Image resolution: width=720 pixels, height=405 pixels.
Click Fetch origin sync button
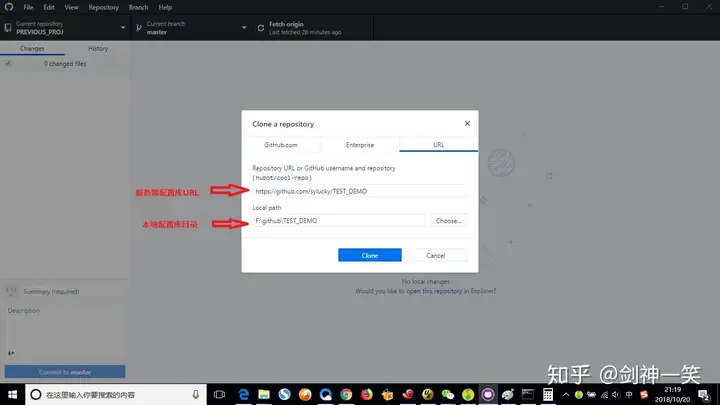click(313, 28)
